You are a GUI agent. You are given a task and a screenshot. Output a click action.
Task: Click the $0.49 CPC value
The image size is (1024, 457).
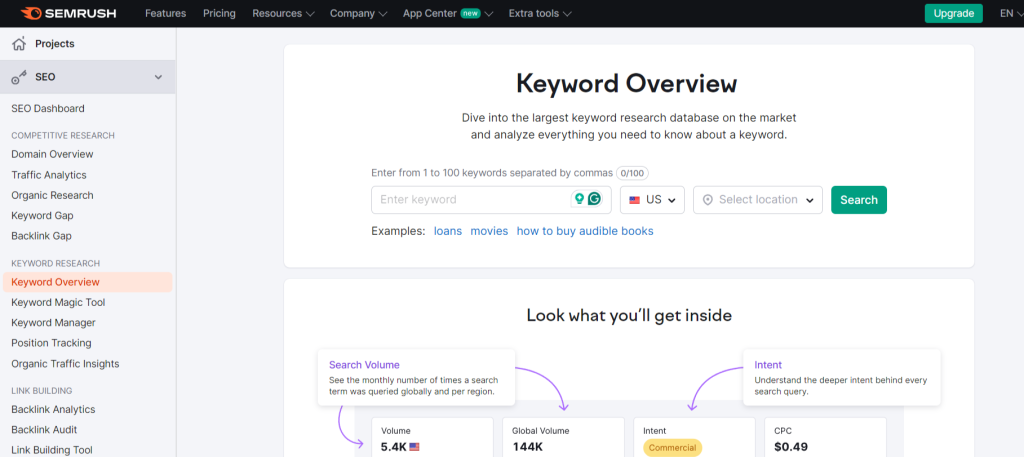click(791, 447)
